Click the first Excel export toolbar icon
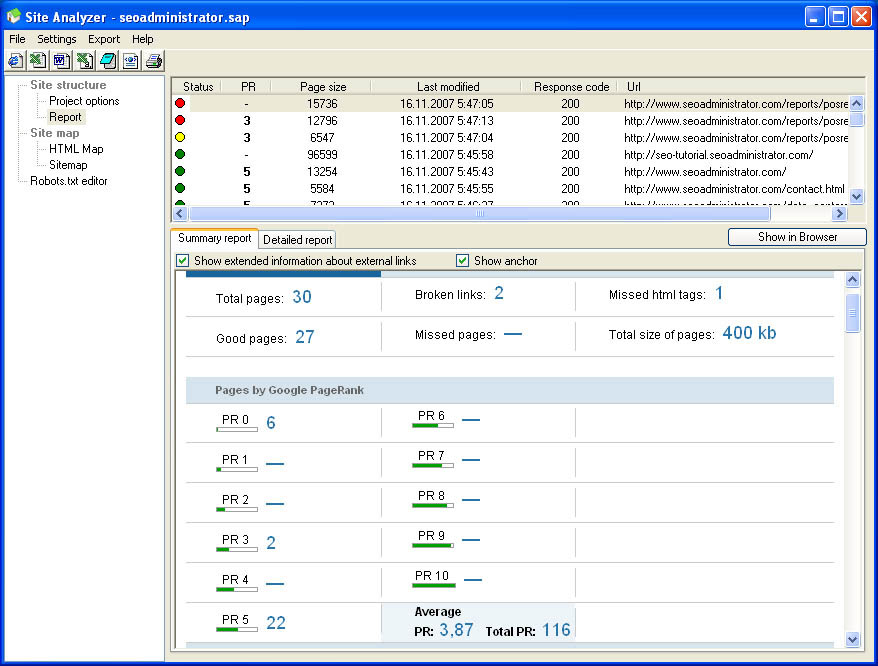Viewport: 878px width, 666px height. point(38,61)
